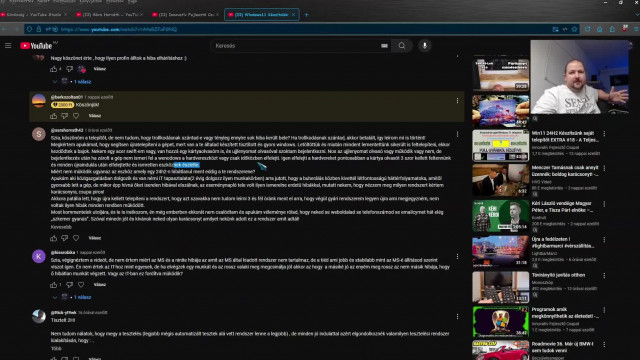Open the YouTube hamburger guide menu
Image resolution: width=640 pixels, height=360 pixels.
[x=8, y=46]
